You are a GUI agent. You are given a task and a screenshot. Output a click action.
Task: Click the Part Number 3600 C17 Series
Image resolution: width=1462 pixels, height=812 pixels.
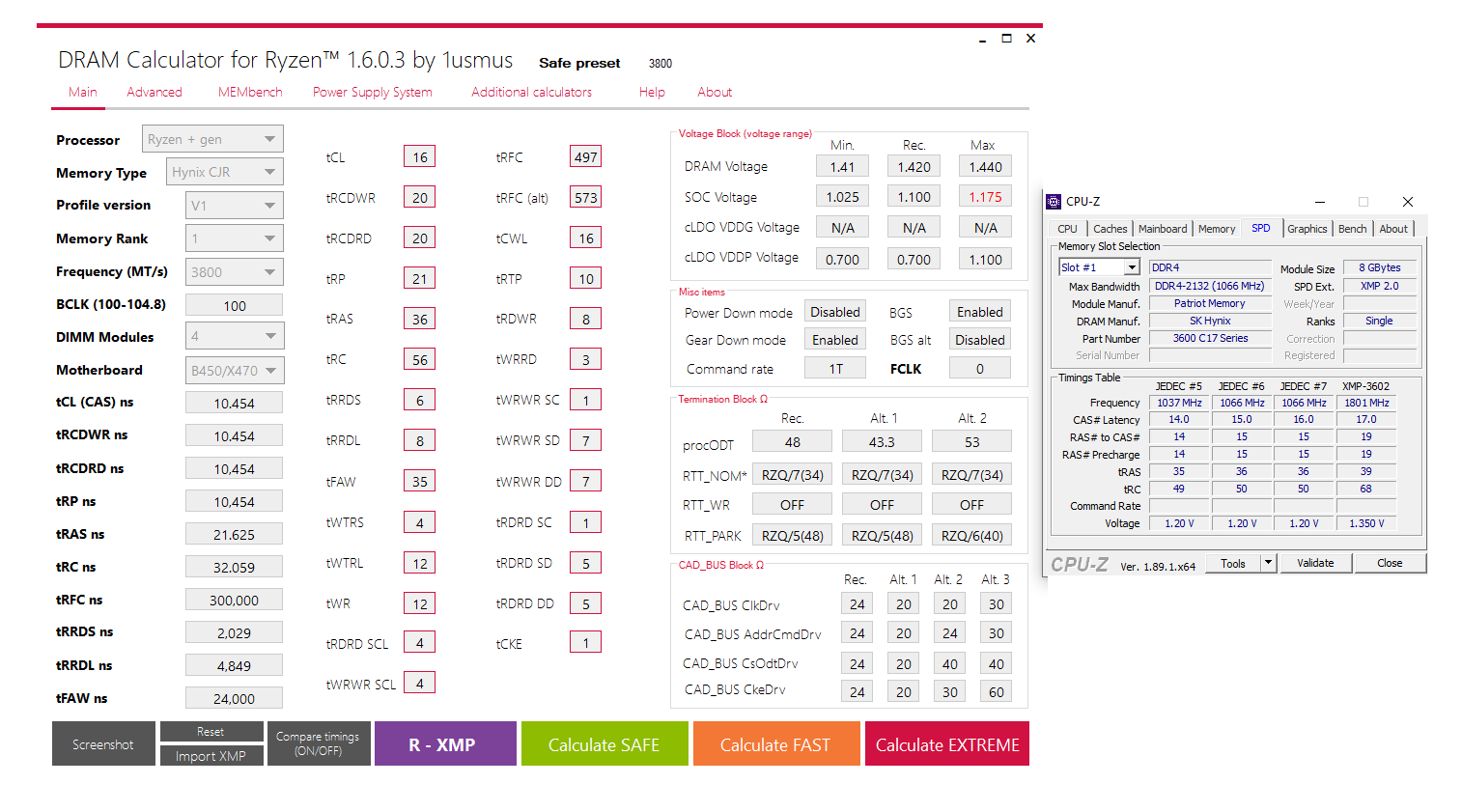(1210, 338)
